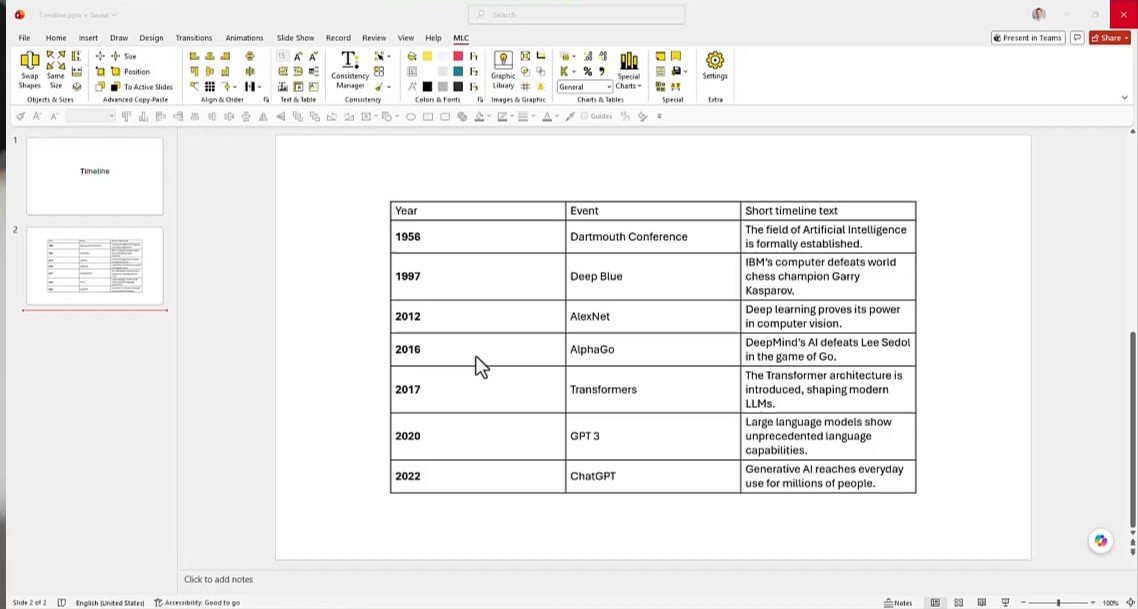The width and height of the screenshot is (1138, 609).
Task: Click 'Click to add notes' area
Action: [218, 579]
